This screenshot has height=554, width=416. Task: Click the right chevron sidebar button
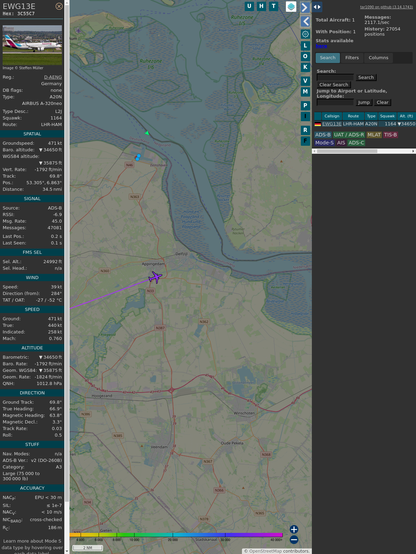[x=305, y=7]
